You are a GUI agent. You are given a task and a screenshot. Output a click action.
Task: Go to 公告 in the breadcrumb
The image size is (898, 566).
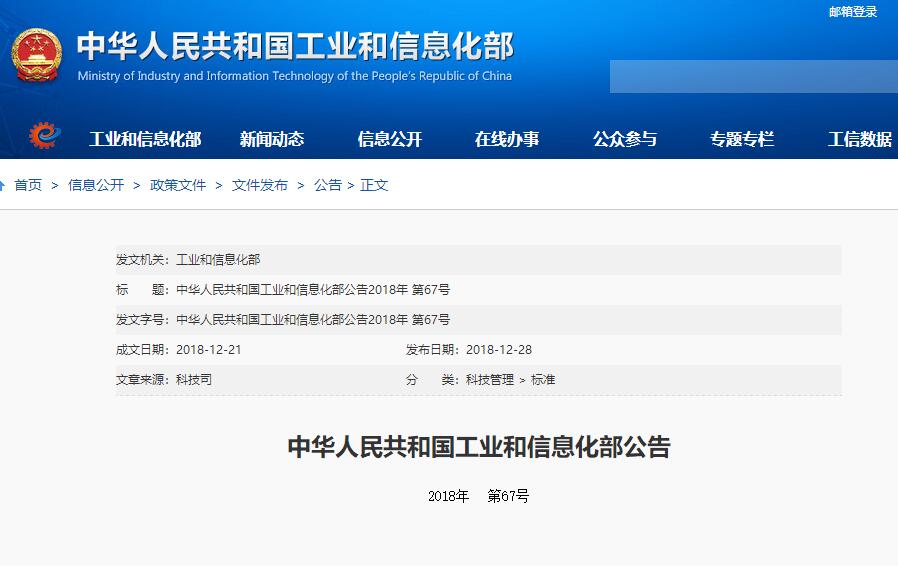click(328, 185)
